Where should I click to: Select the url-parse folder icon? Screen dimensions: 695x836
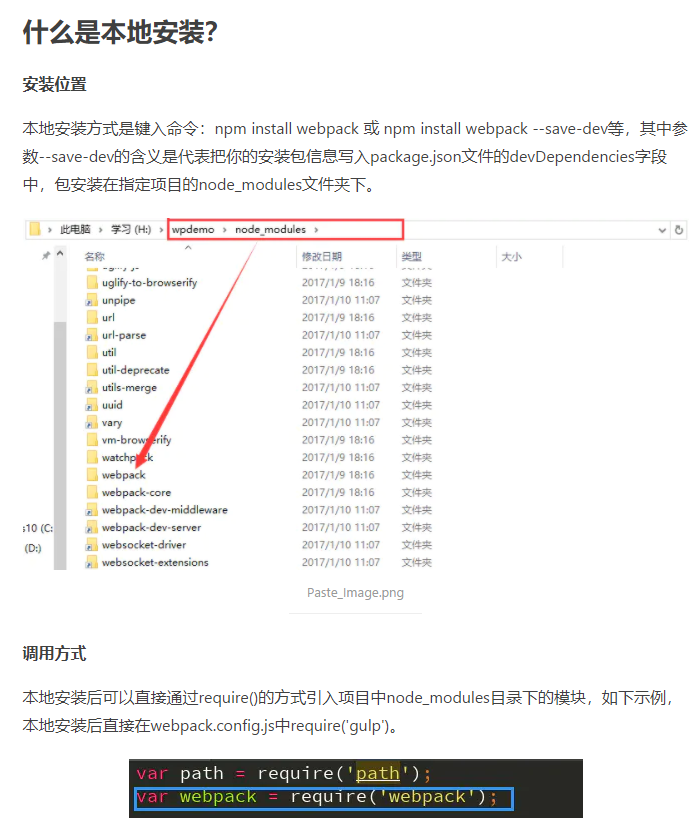(92, 335)
